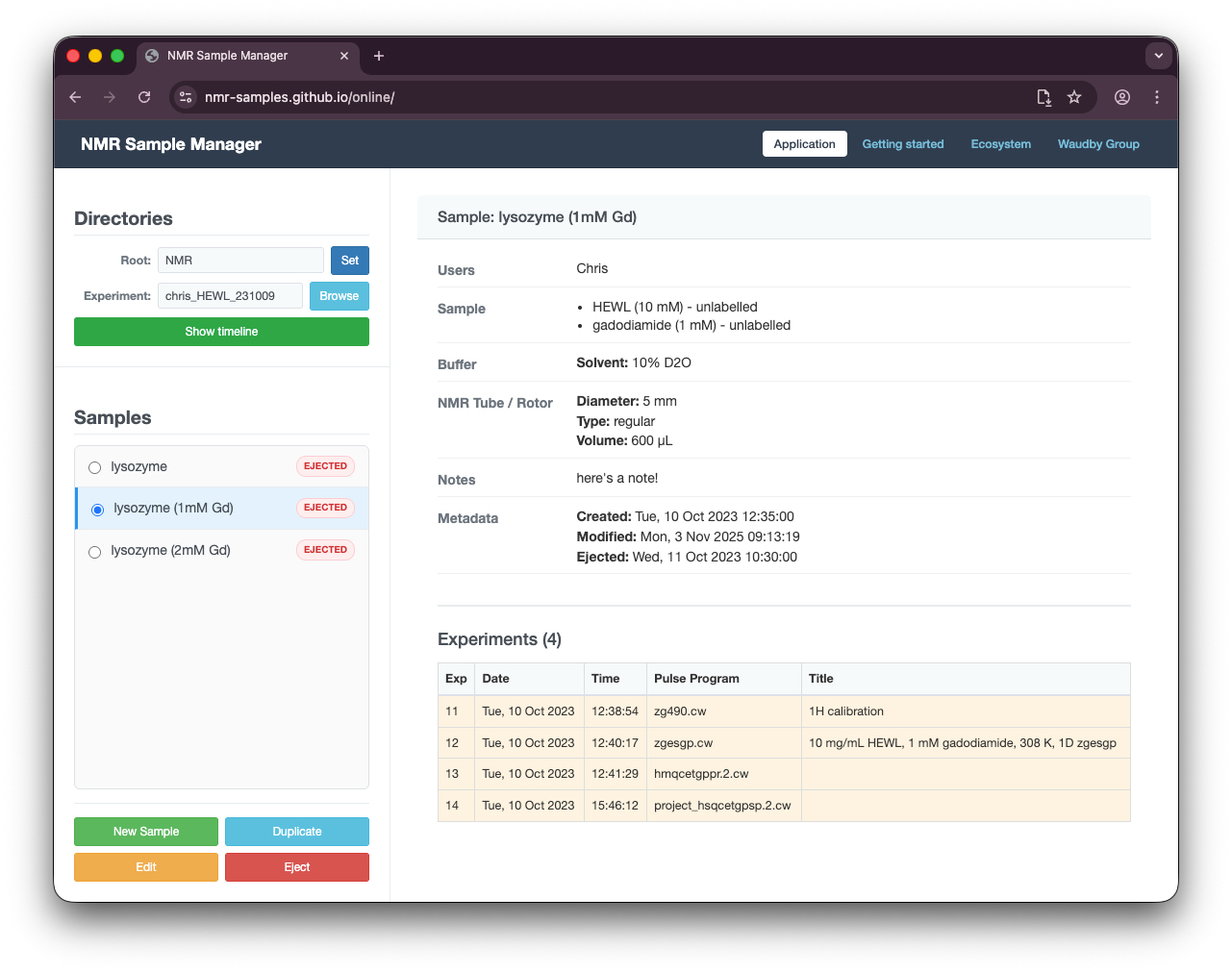Open the three-dot browser menu
Screen dimensions: 1232x973
(1157, 97)
